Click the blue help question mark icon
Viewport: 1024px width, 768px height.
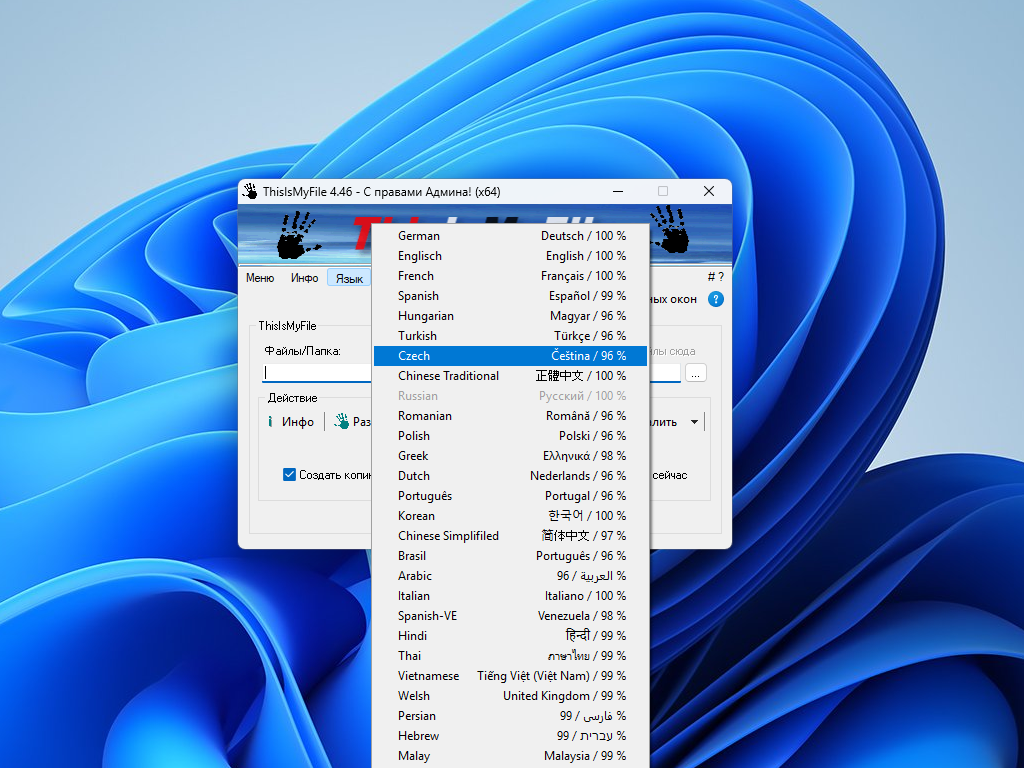pyautogui.click(x=716, y=299)
